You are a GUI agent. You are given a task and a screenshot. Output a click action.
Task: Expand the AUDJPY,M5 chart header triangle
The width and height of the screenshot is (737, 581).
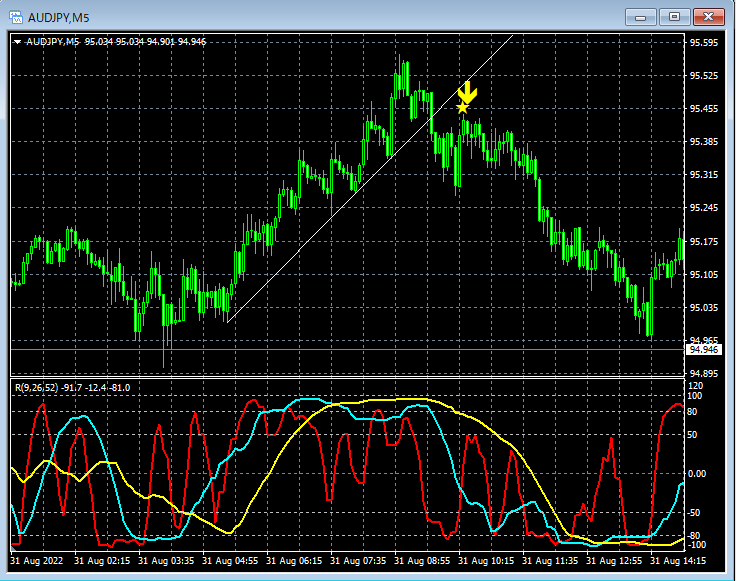point(17,42)
